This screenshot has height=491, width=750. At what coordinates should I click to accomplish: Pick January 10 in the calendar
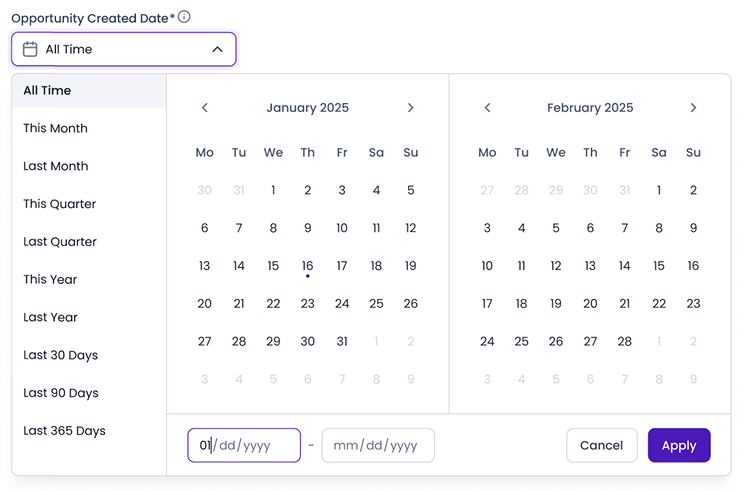(x=342, y=228)
